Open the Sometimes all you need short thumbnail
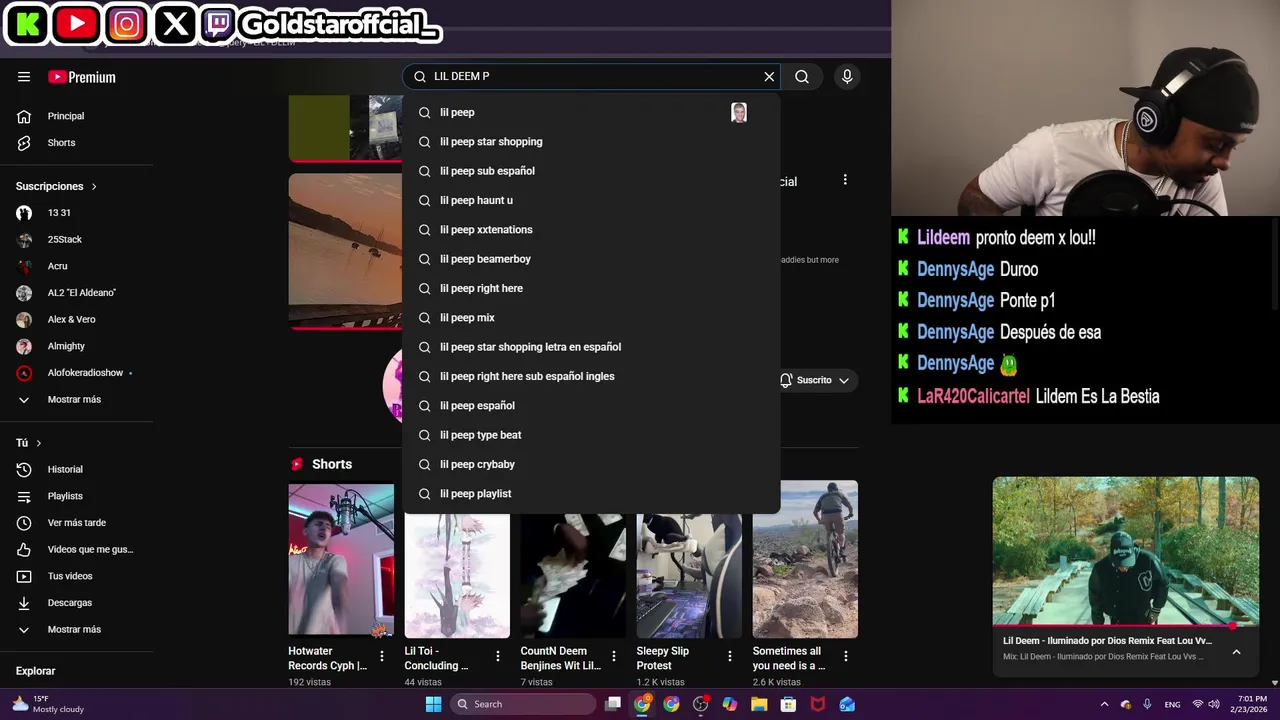The image size is (1280, 720). [805, 559]
